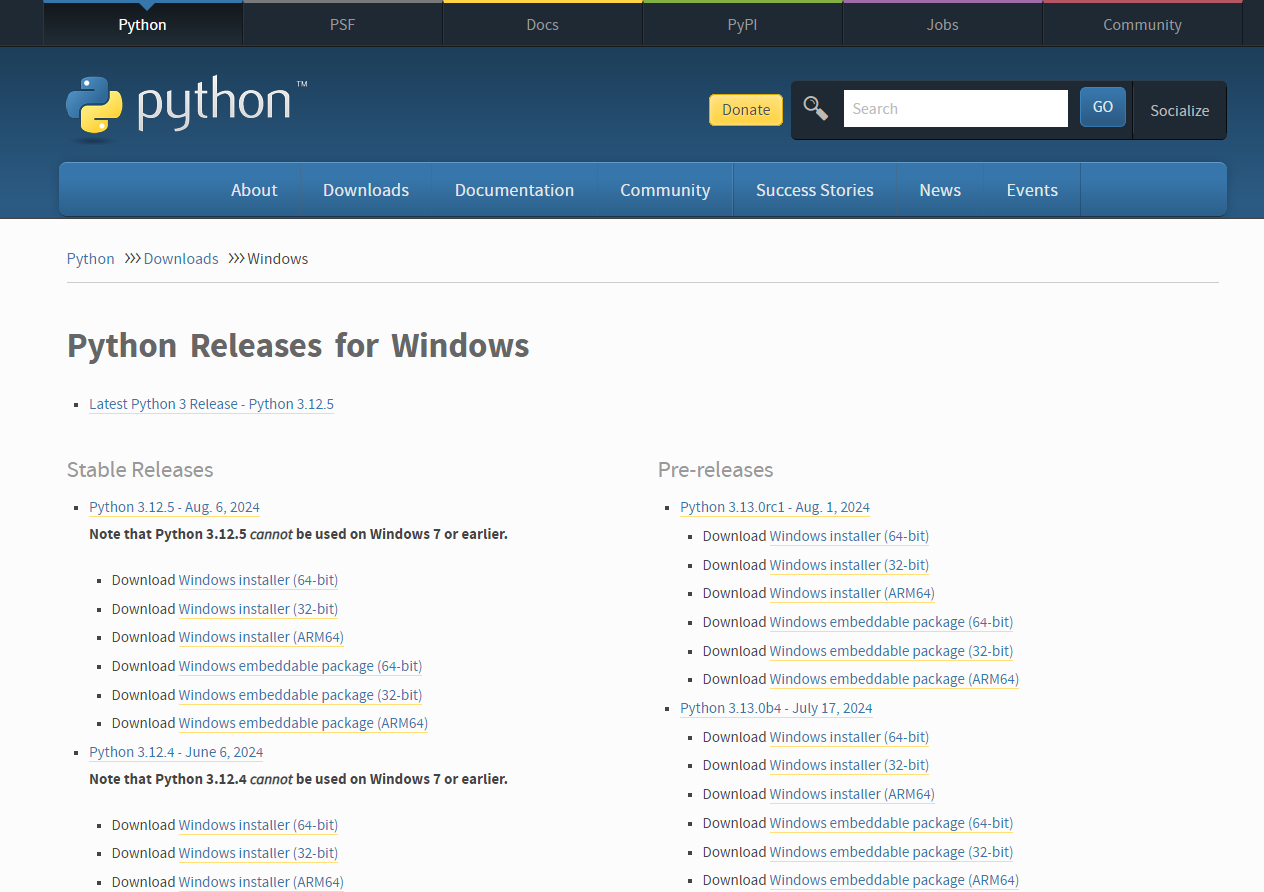The image size is (1264, 892).
Task: Click the Downloads breadcrumb link
Action: 181,259
